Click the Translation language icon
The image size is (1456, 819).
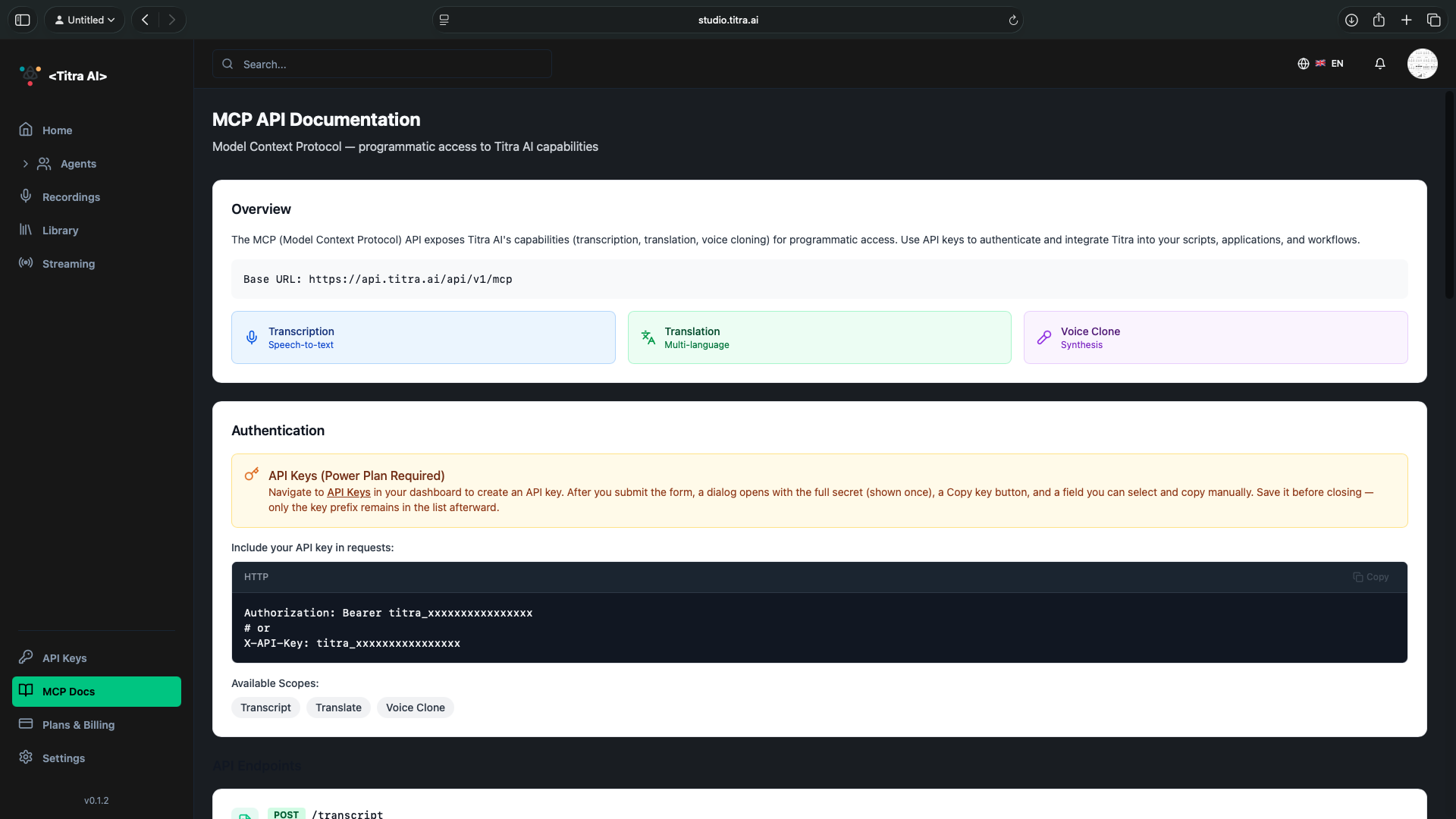click(648, 337)
